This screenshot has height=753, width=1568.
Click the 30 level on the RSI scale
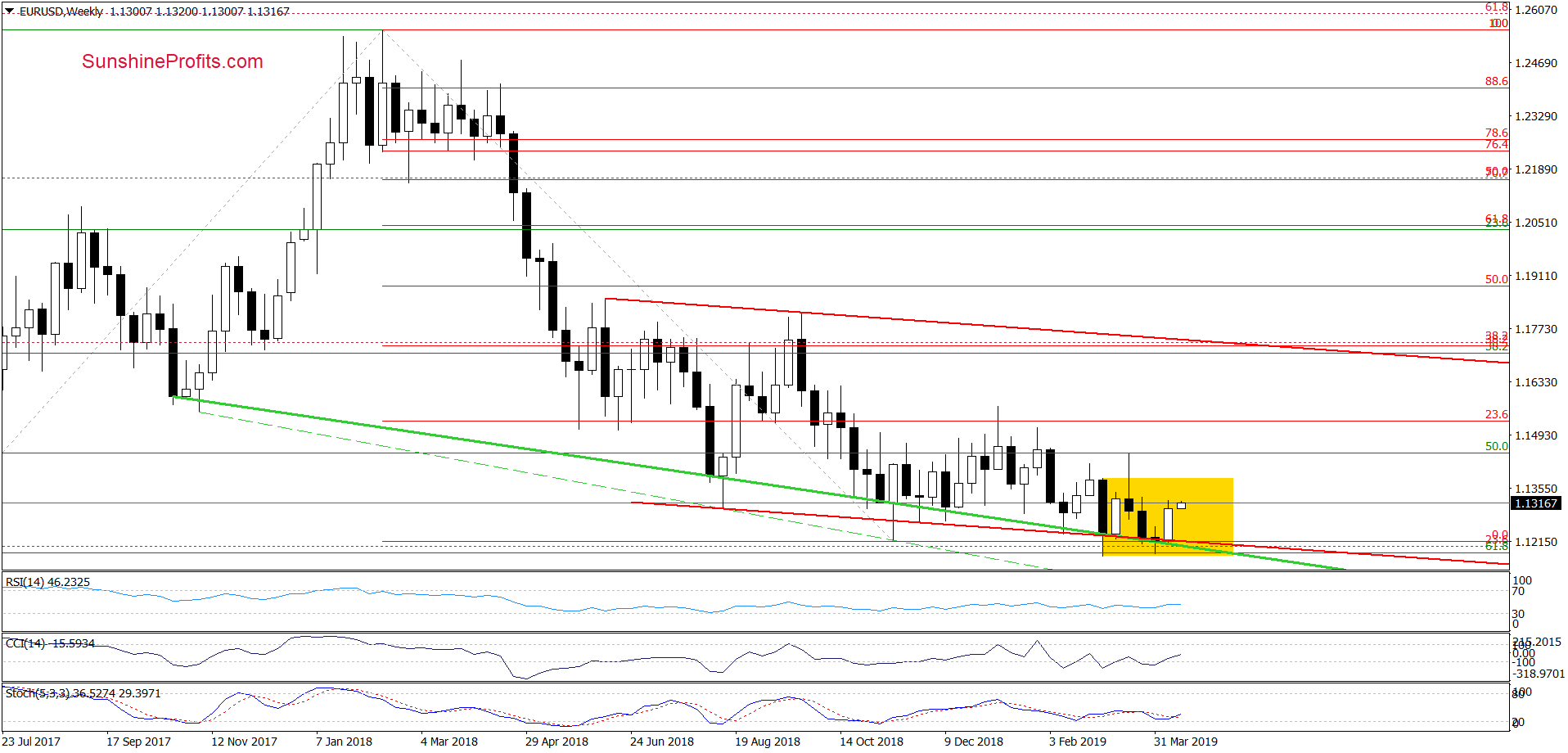point(1518,614)
